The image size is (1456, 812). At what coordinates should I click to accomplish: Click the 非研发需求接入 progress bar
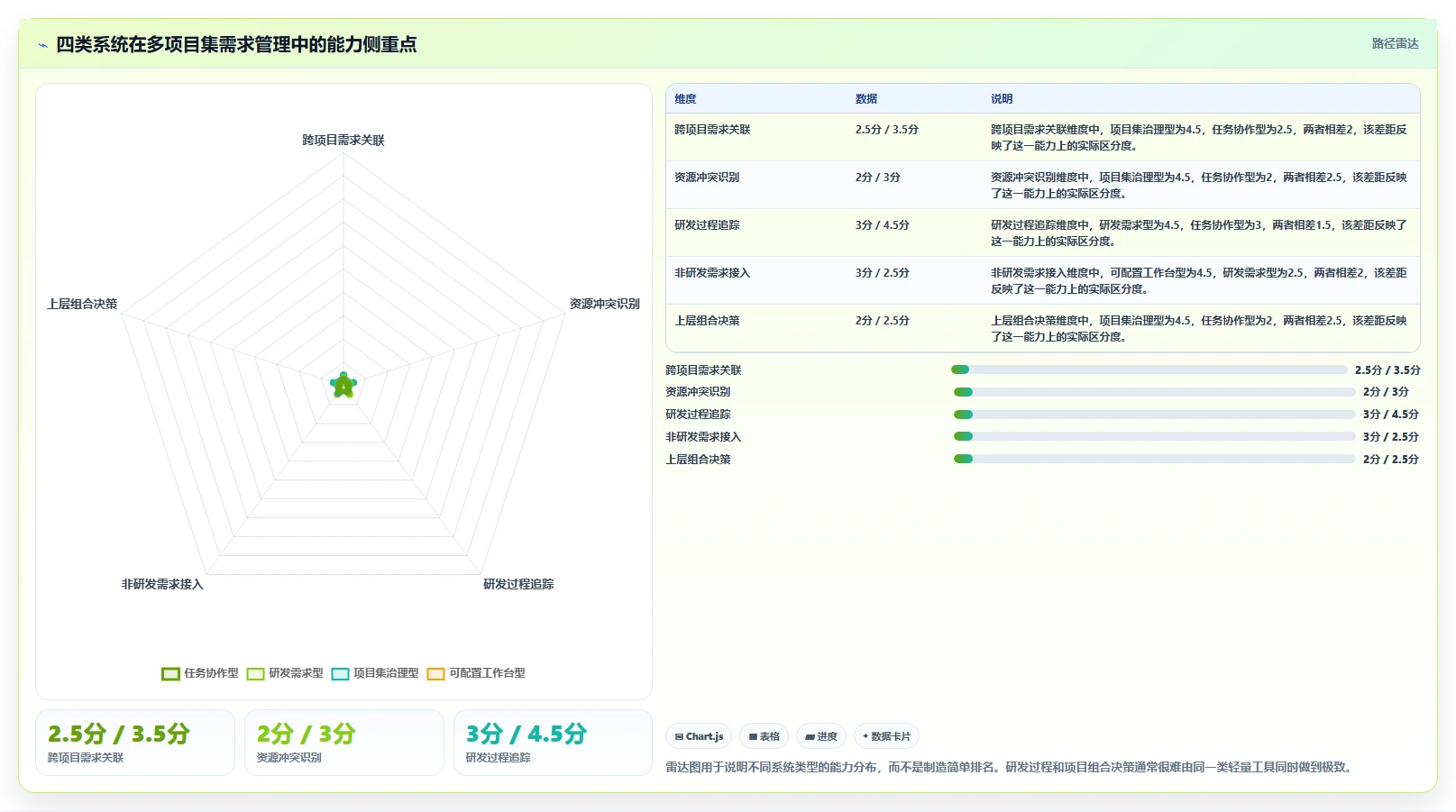(x=1154, y=436)
